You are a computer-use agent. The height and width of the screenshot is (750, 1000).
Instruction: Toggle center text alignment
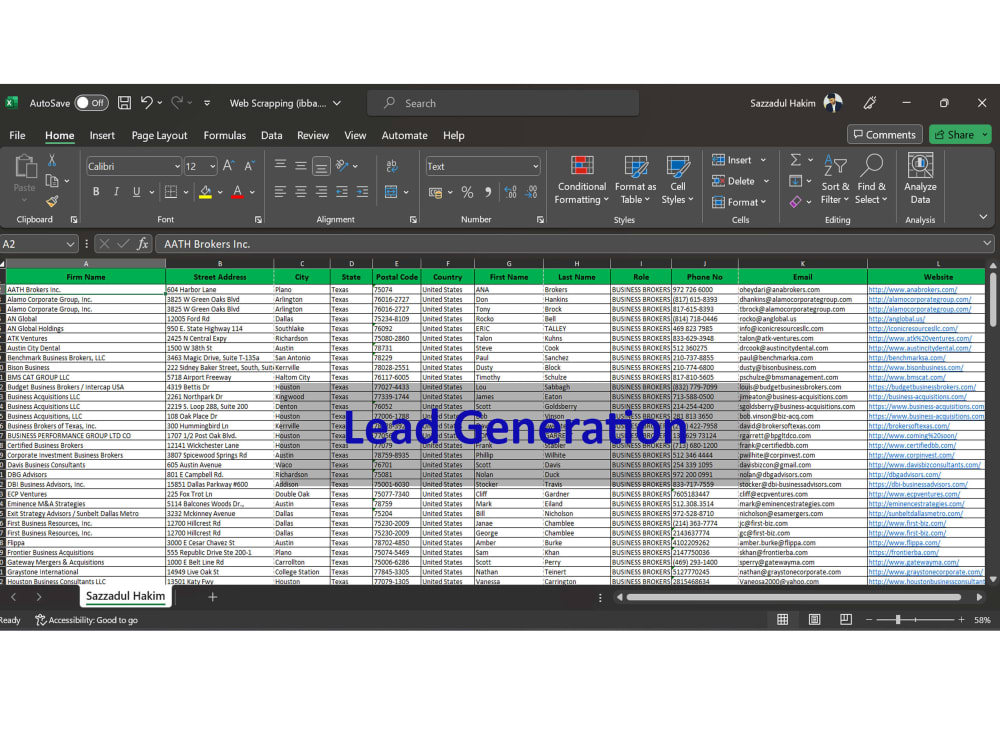(x=300, y=192)
